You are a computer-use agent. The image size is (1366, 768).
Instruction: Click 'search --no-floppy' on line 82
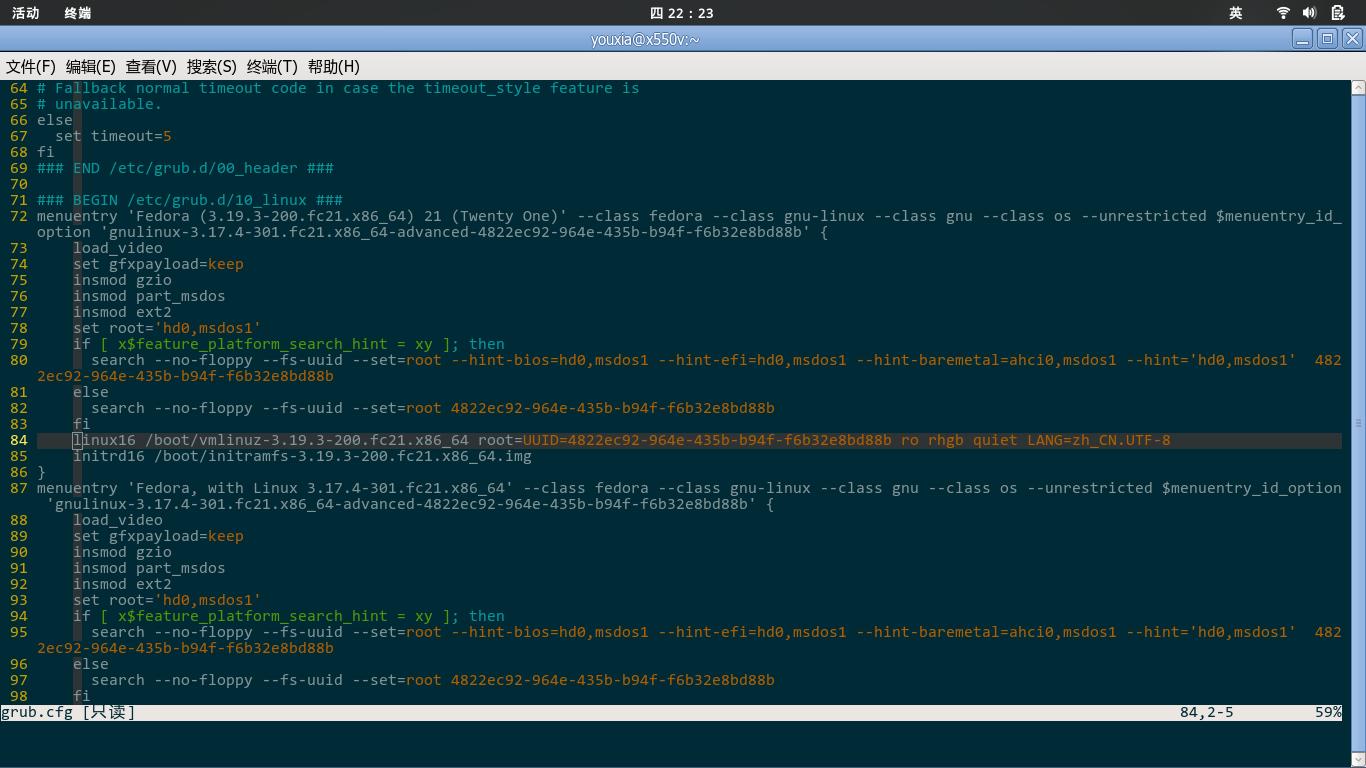pos(172,408)
